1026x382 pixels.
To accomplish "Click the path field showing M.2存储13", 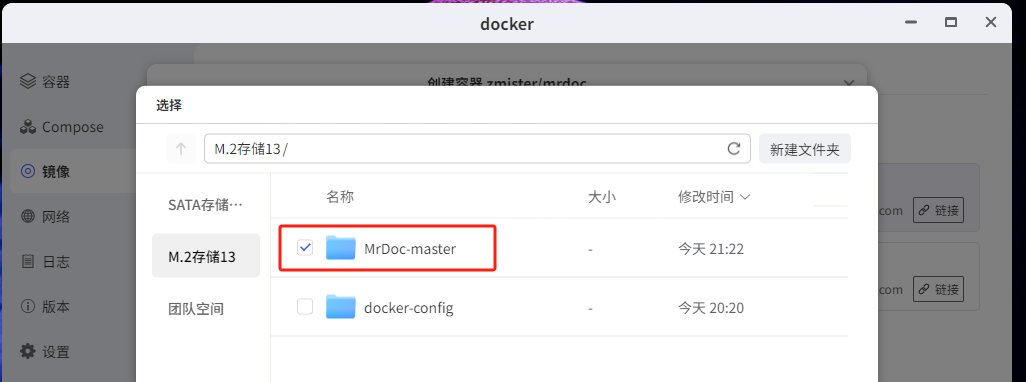I will (x=477, y=149).
